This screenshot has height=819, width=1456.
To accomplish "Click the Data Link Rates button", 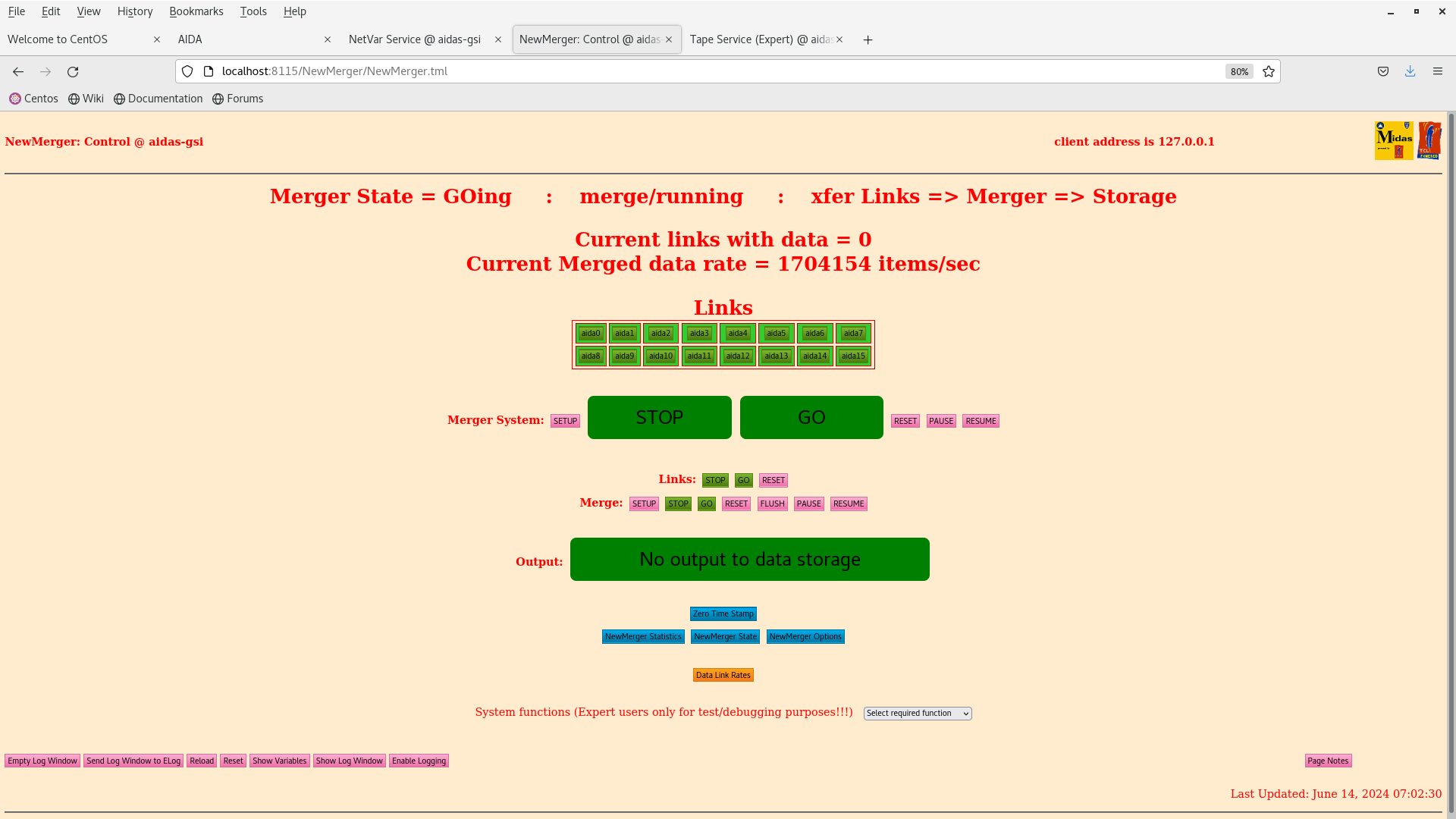I will pos(723,674).
